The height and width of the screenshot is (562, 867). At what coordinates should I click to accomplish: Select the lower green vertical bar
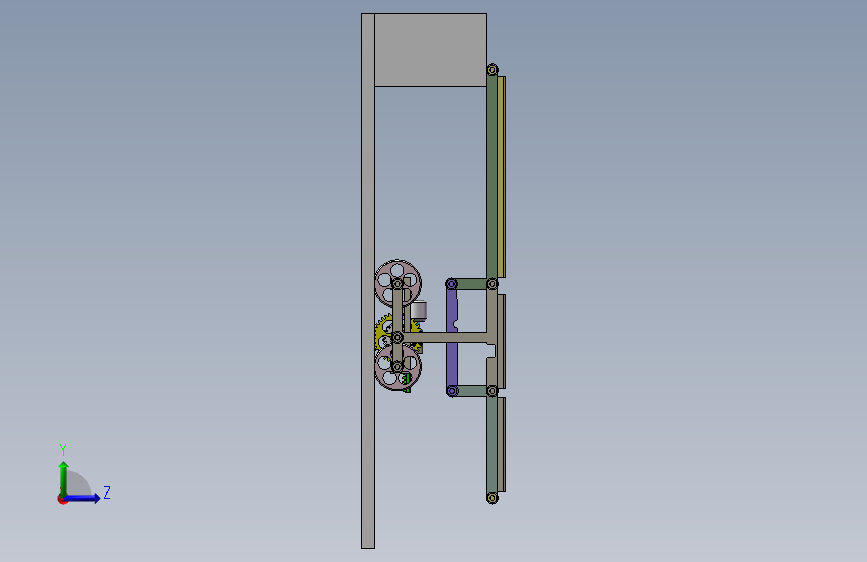click(x=492, y=444)
